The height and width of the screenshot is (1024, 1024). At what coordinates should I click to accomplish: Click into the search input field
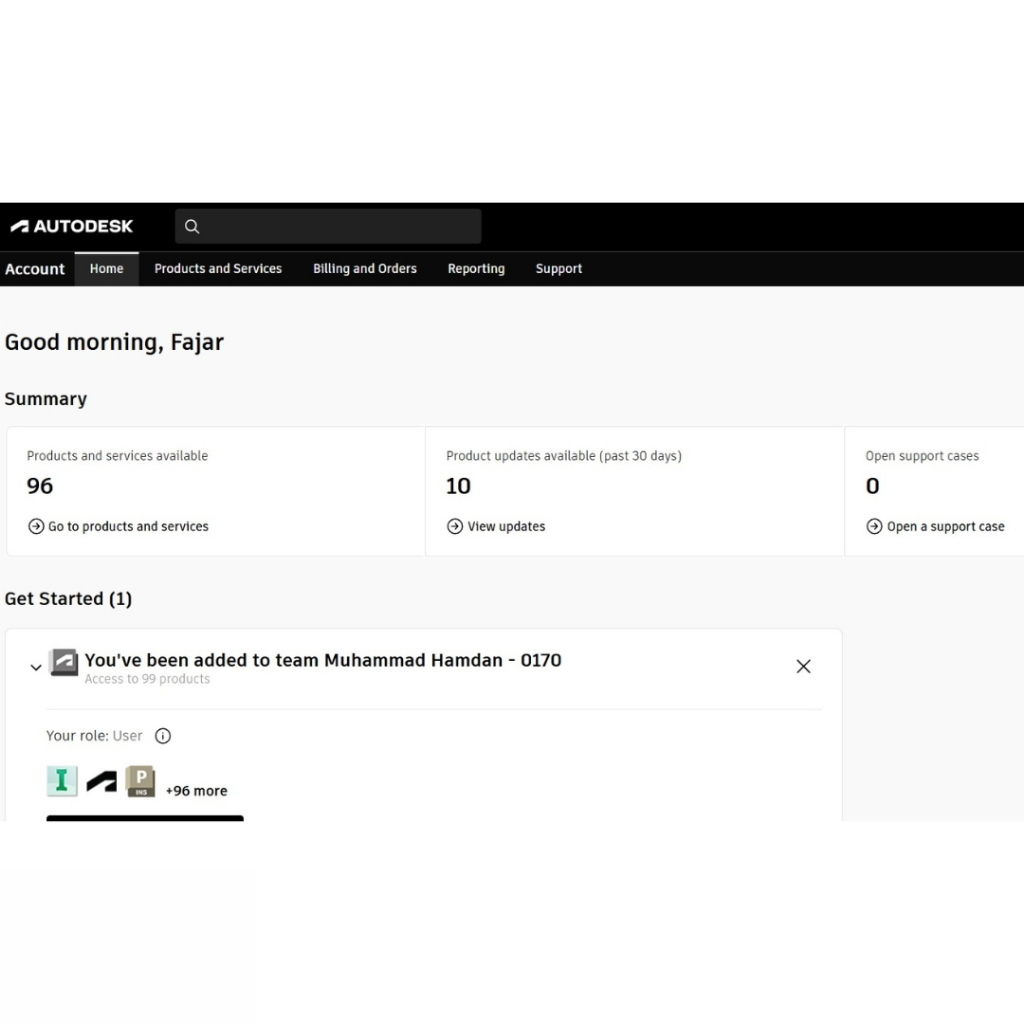pyautogui.click(x=340, y=227)
